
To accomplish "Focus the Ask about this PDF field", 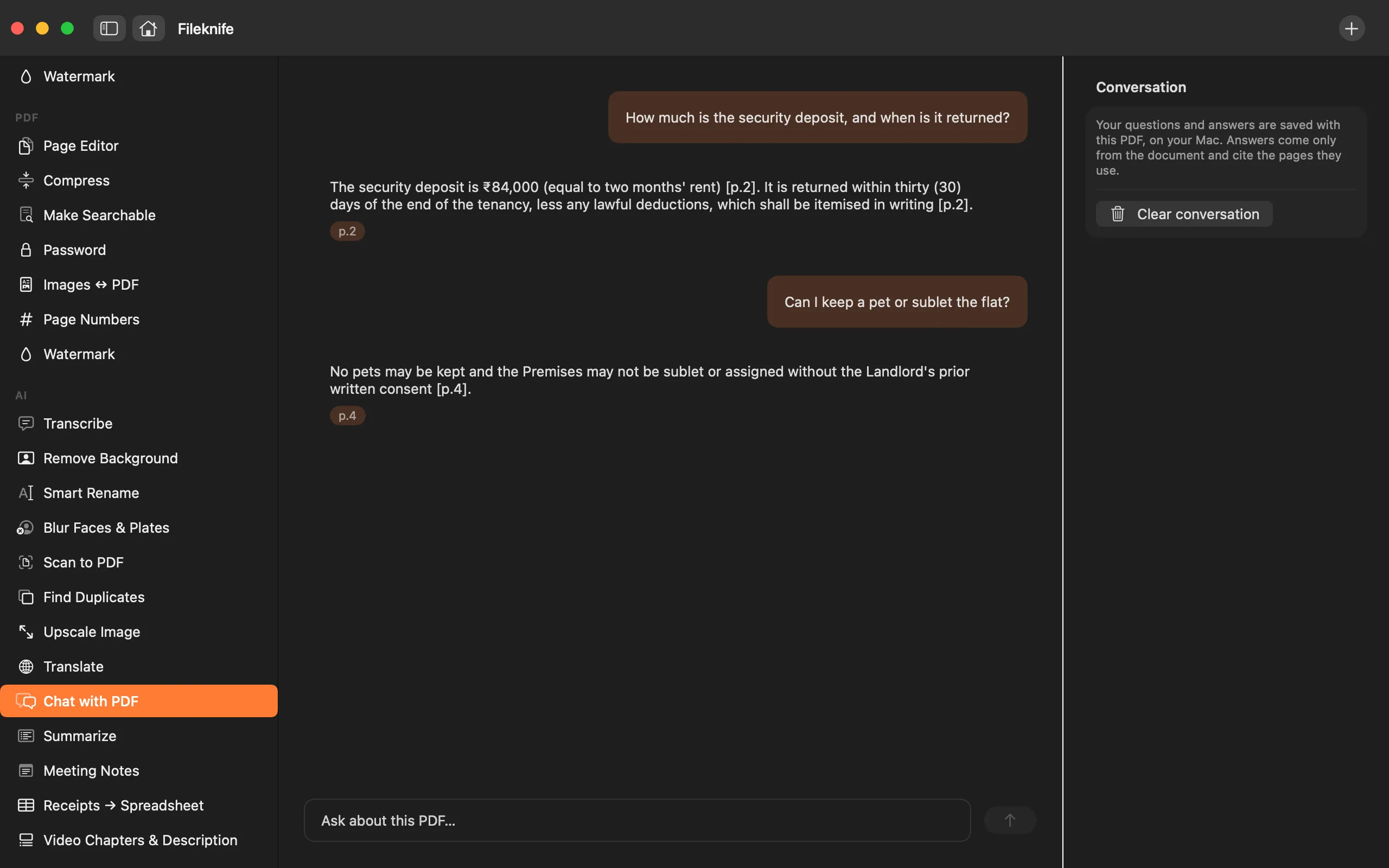I will (637, 820).
